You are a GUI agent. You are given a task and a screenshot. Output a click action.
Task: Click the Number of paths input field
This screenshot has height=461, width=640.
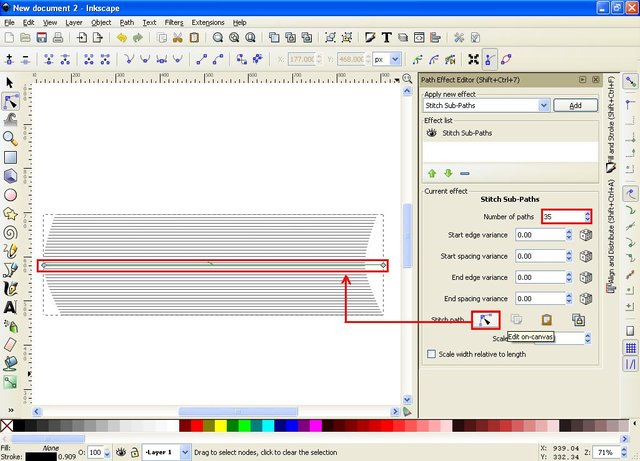[563, 216]
